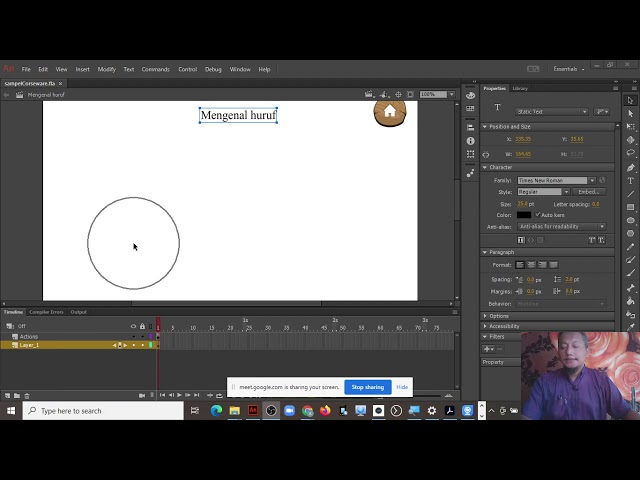Toggle visibility dot of Actions layer
This screenshot has width=640, height=480.
133,337
